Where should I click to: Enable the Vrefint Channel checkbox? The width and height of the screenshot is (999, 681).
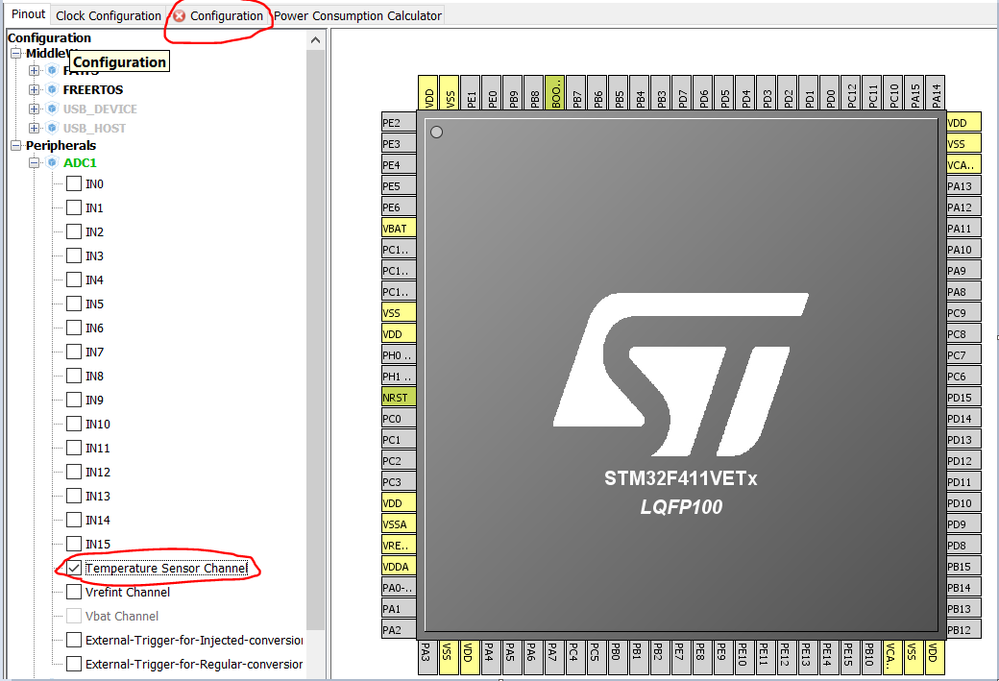pyautogui.click(x=74, y=592)
